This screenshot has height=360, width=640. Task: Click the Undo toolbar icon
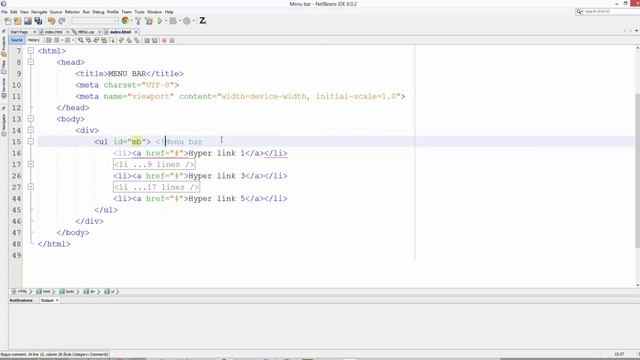click(51, 21)
